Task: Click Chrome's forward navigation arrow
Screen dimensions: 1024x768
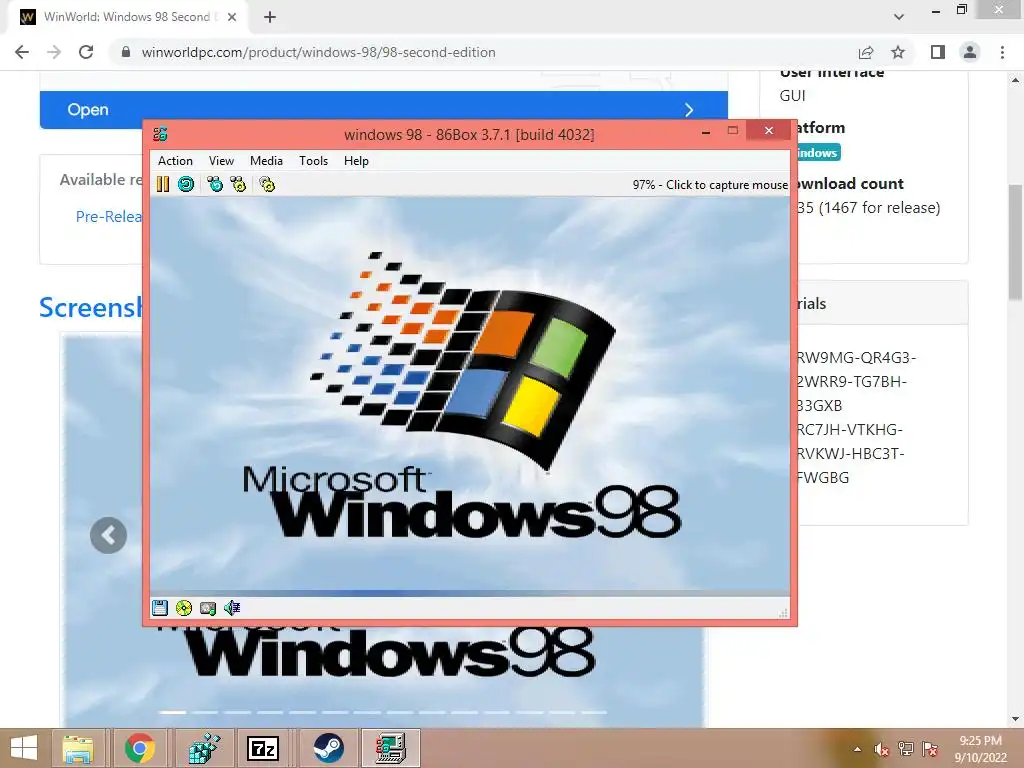Action: coord(54,52)
